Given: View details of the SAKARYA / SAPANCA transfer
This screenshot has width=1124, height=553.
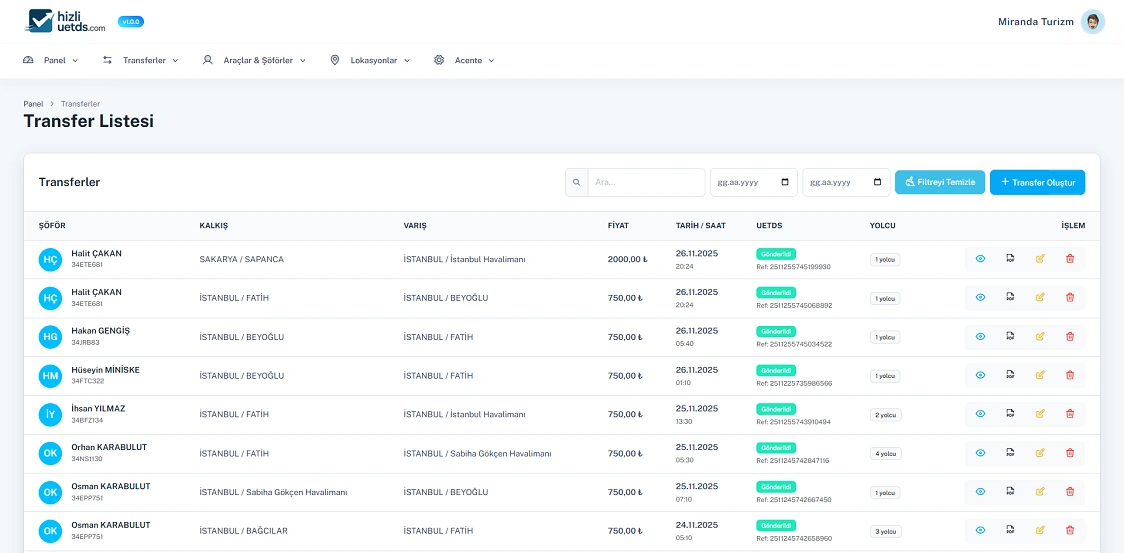Looking at the screenshot, I should (980, 259).
